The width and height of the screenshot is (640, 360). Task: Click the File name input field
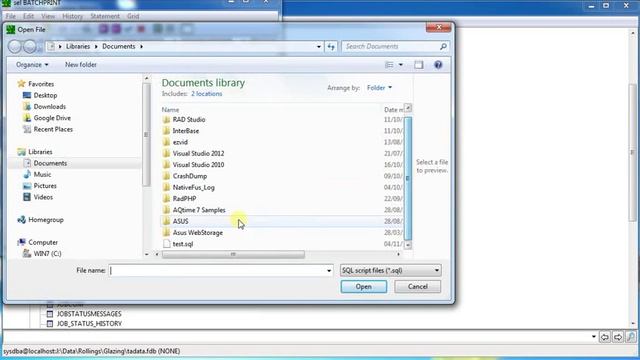click(x=217, y=271)
